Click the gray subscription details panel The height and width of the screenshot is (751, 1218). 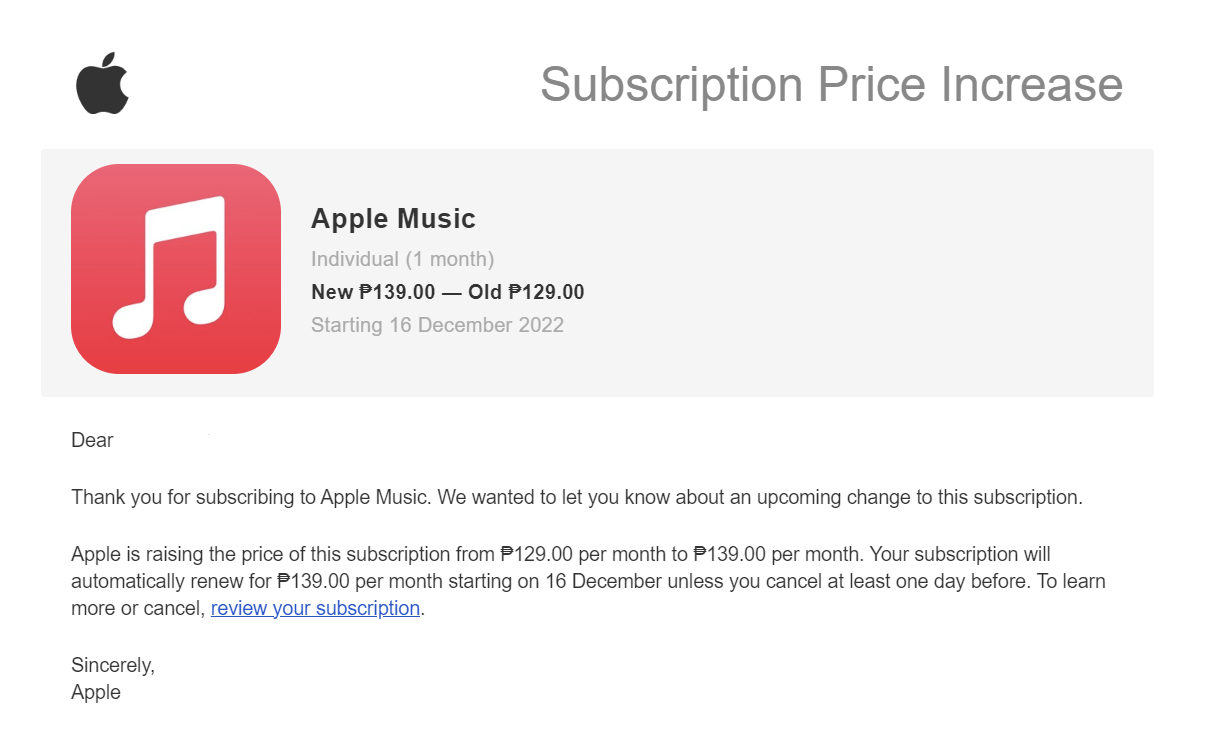point(597,273)
